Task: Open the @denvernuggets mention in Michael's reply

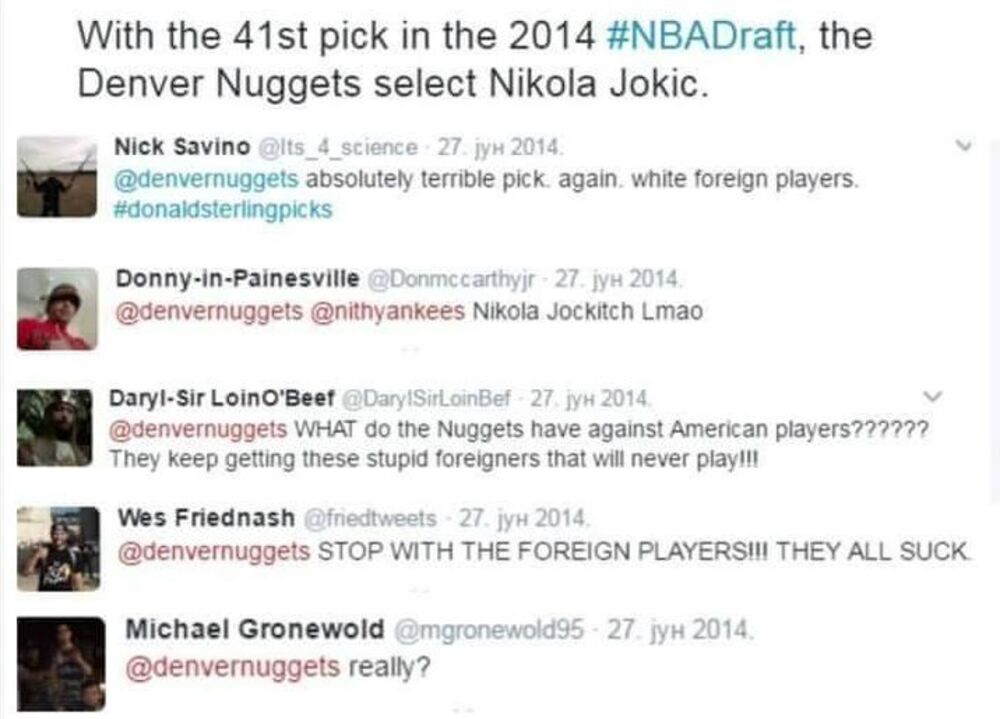Action: pos(233,667)
